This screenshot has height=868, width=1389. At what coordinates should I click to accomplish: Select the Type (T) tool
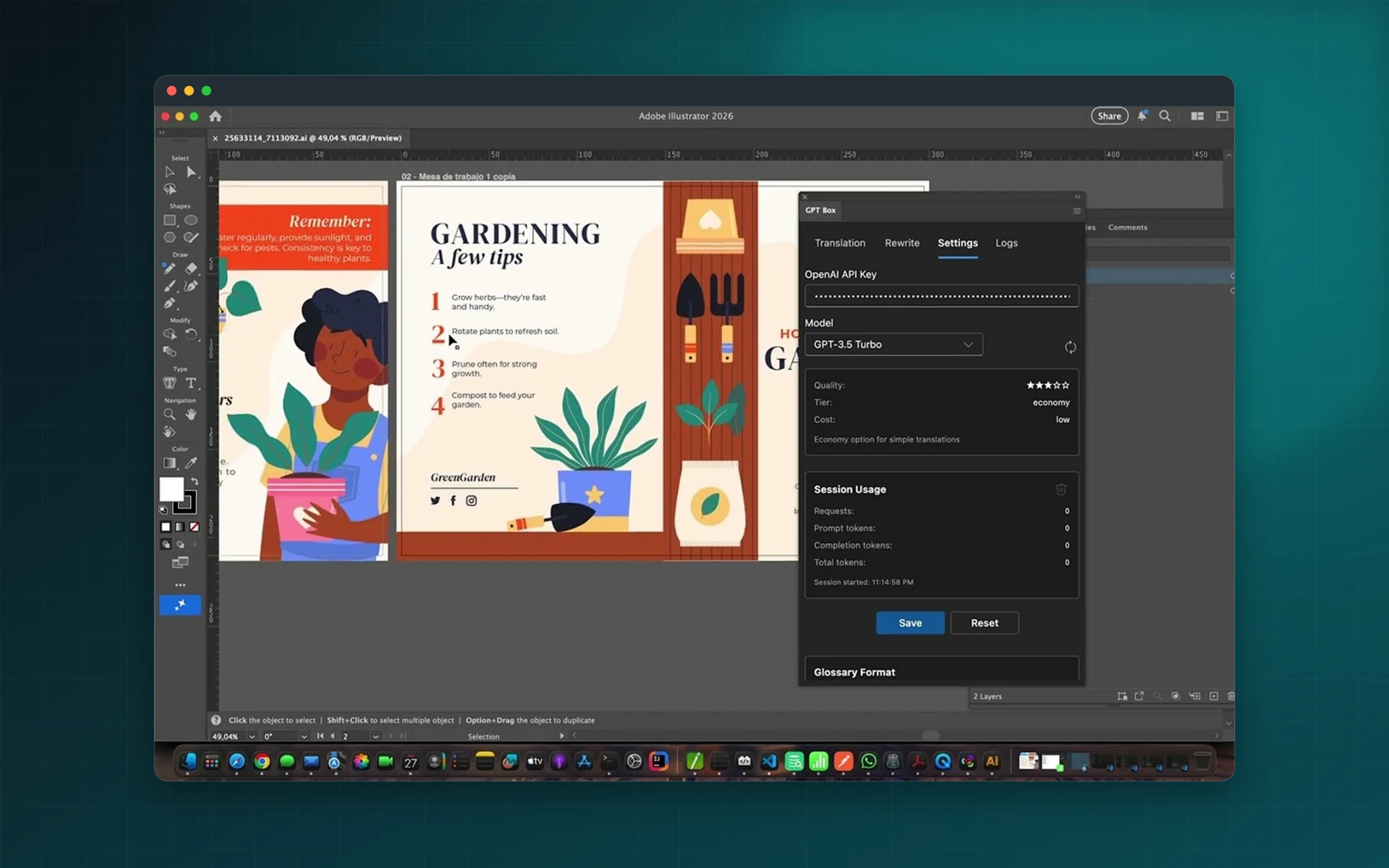tap(191, 383)
